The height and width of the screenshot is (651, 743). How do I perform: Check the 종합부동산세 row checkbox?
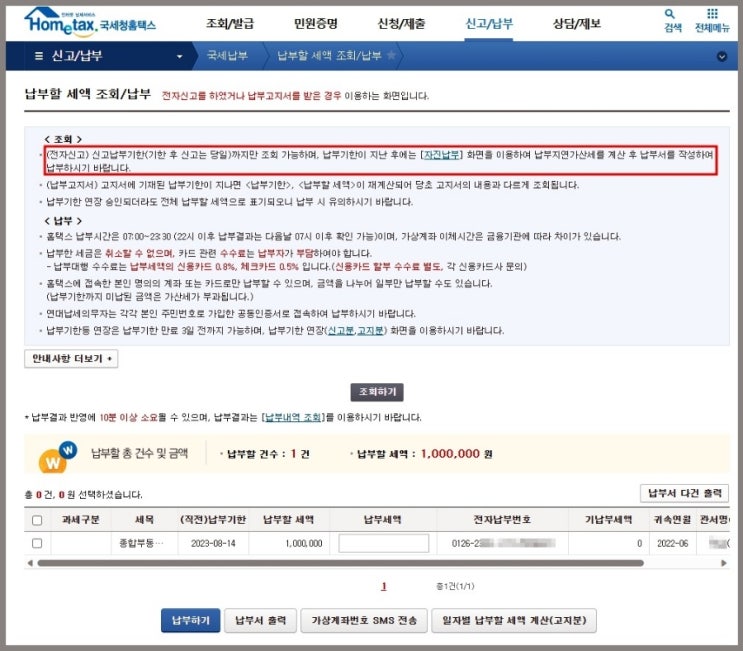(x=37, y=543)
